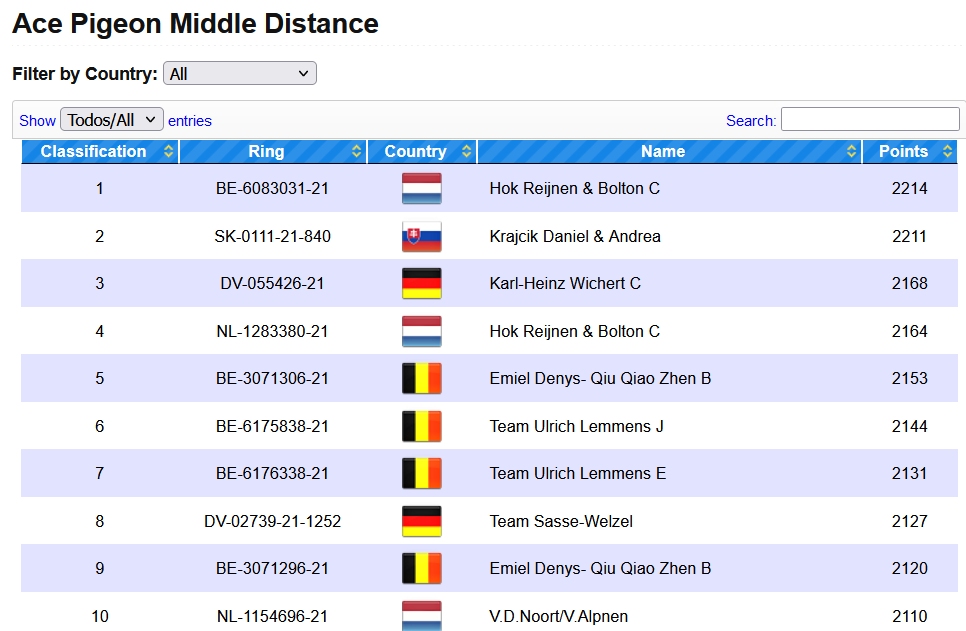The height and width of the screenshot is (631, 966).
Task: Click the German flag for Team Sasse-Welzel
Action: 421,521
